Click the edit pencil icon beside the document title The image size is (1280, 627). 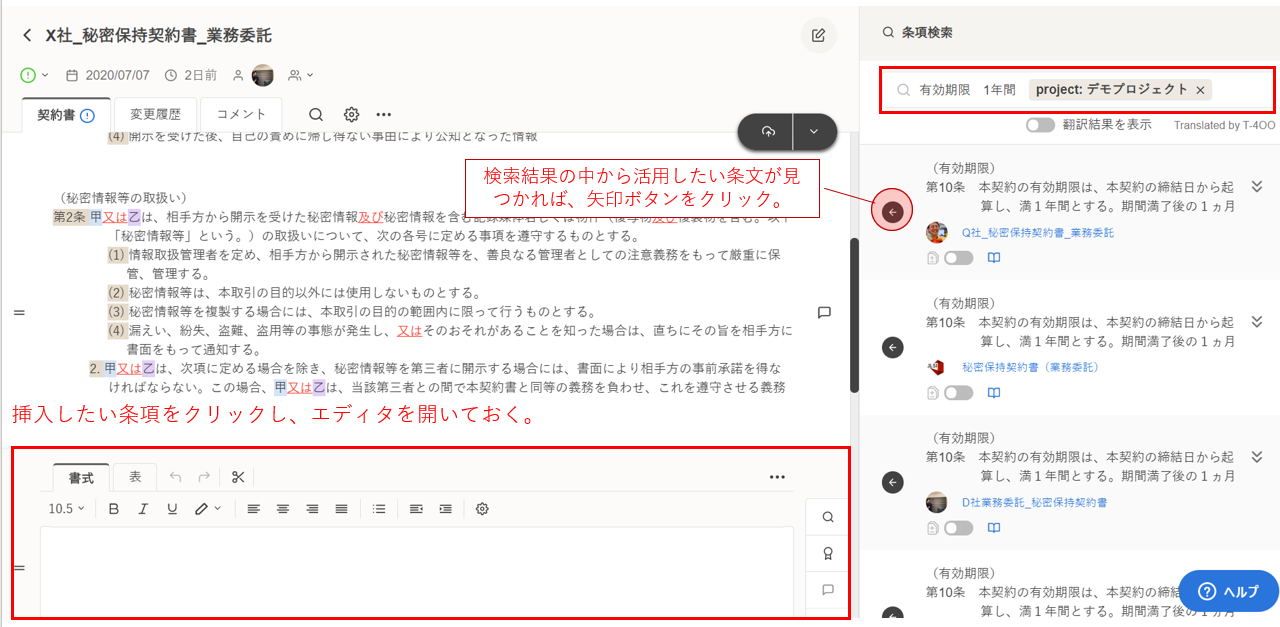pos(818,36)
